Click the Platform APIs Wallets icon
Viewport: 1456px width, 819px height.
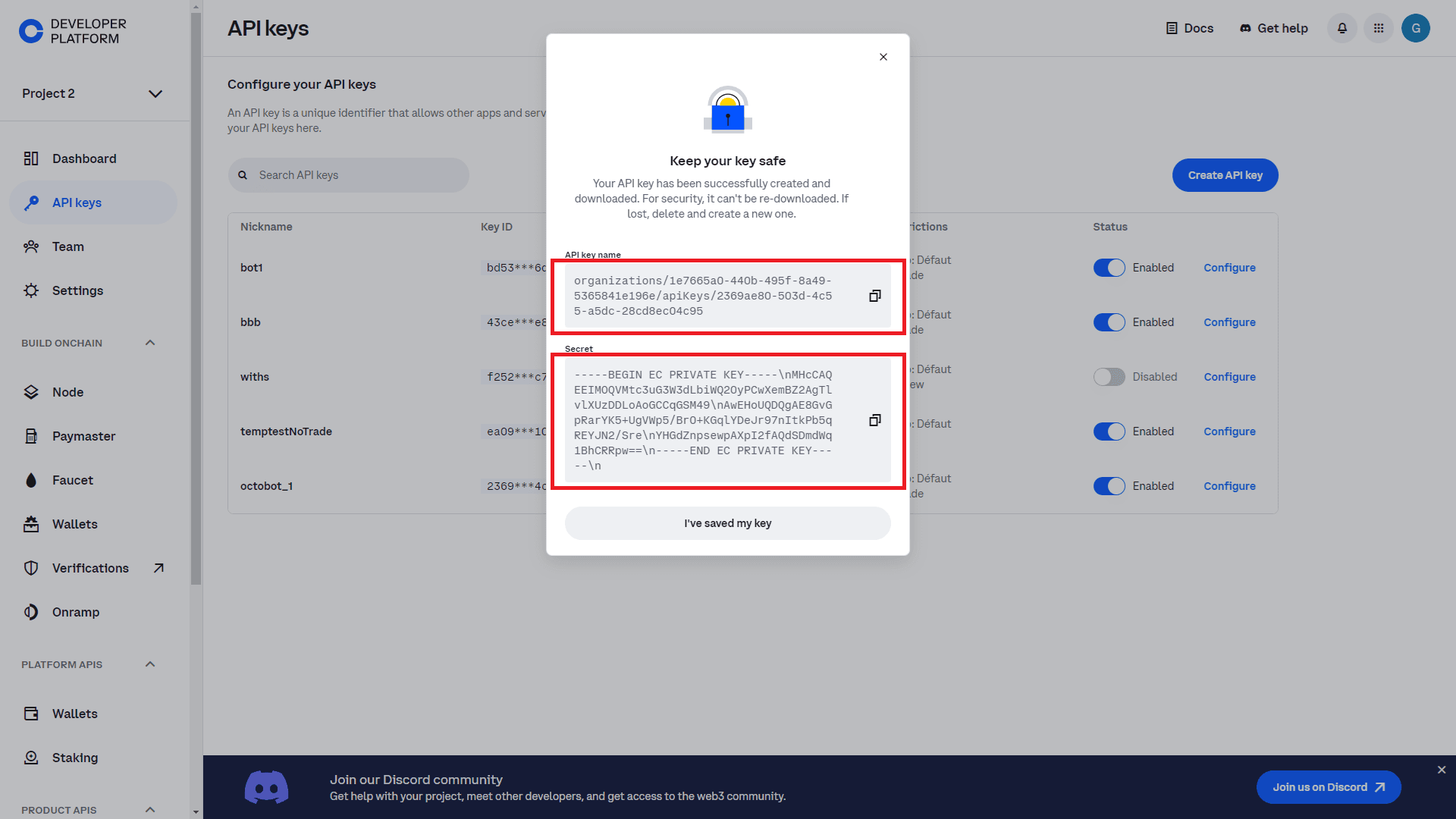click(31, 714)
